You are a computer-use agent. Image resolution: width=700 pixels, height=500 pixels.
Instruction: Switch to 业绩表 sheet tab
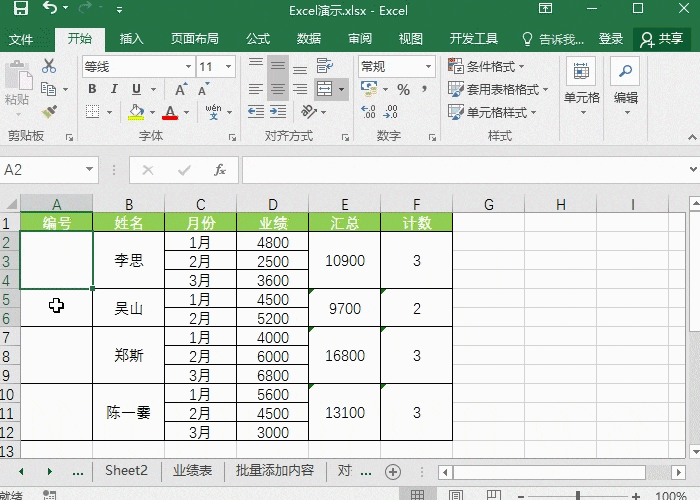[x=192, y=471]
